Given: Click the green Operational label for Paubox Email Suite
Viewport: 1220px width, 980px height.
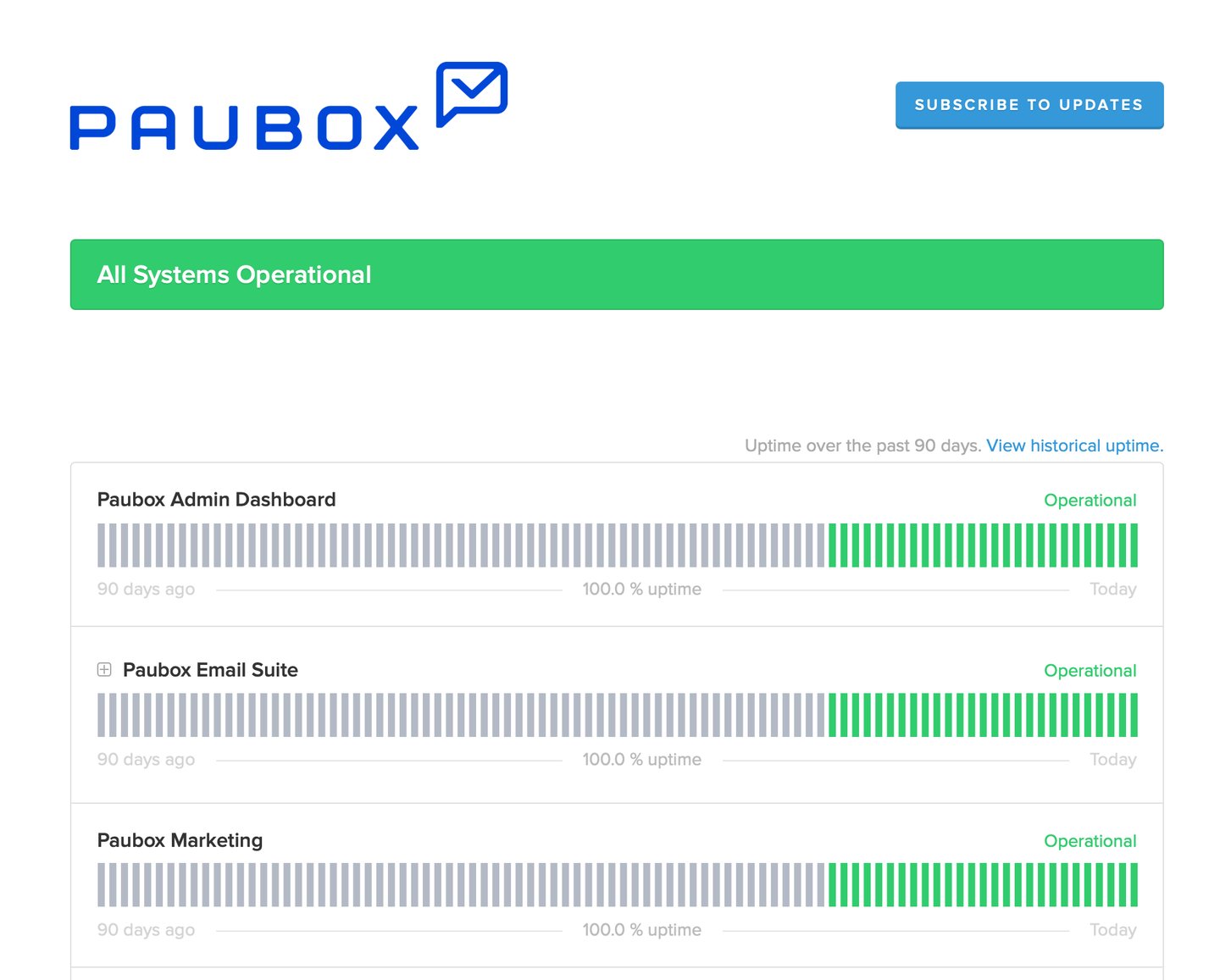Looking at the screenshot, I should pos(1090,671).
